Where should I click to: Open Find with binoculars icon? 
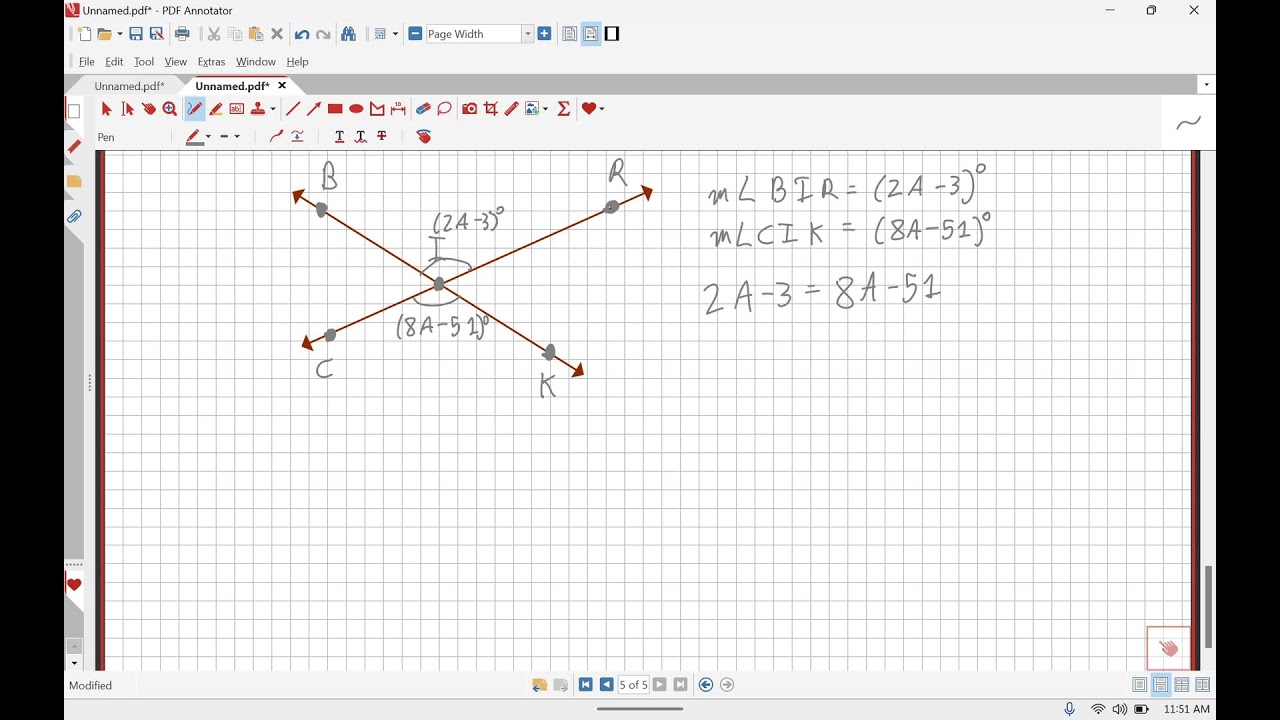pos(348,34)
